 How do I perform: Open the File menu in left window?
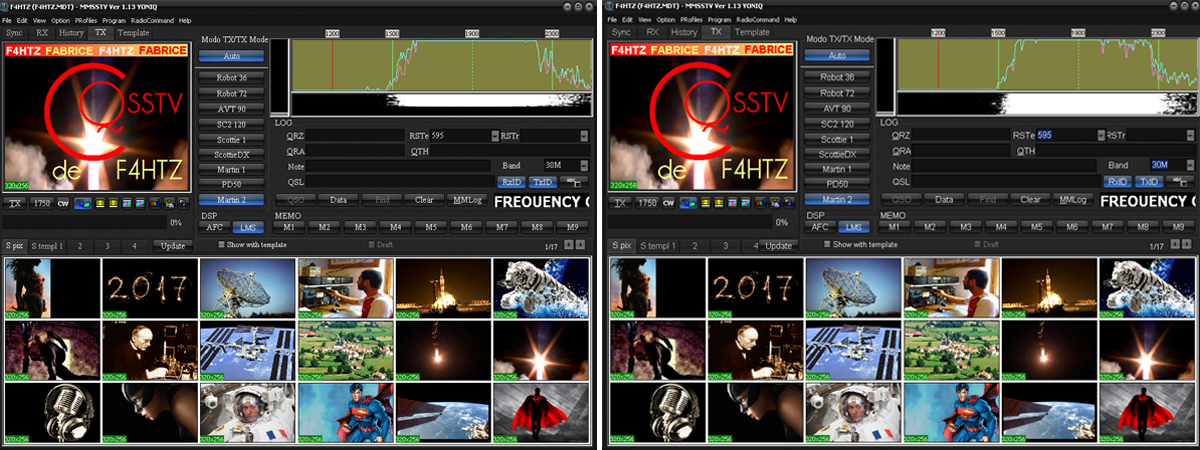coord(8,20)
